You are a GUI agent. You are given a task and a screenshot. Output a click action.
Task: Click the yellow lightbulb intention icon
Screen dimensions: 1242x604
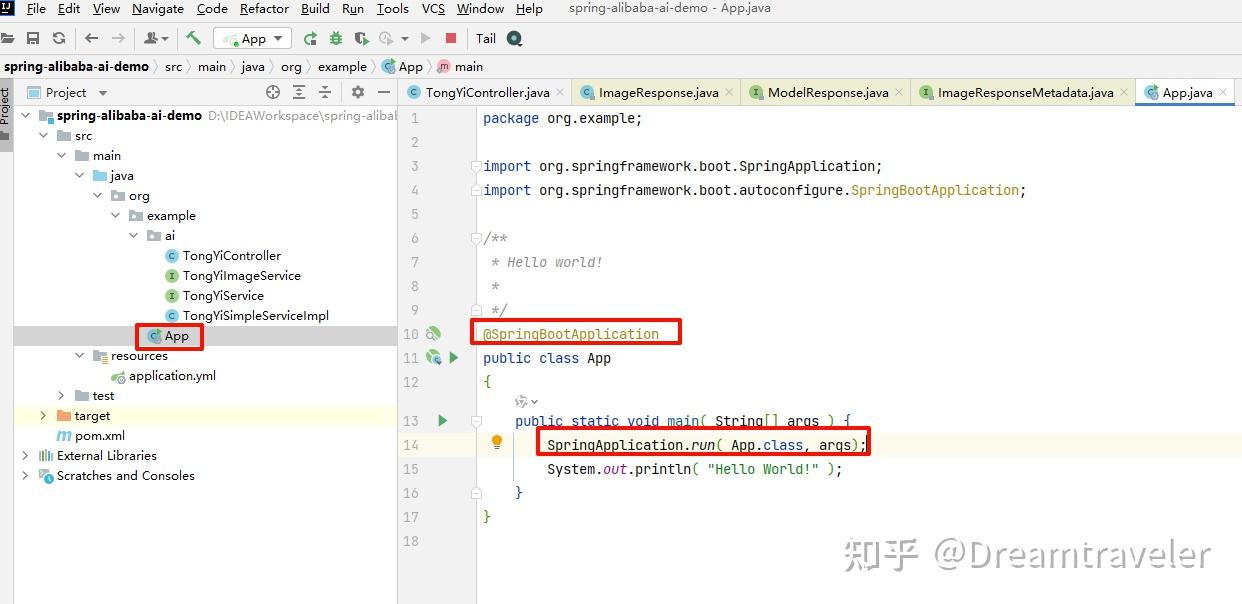pyautogui.click(x=496, y=443)
